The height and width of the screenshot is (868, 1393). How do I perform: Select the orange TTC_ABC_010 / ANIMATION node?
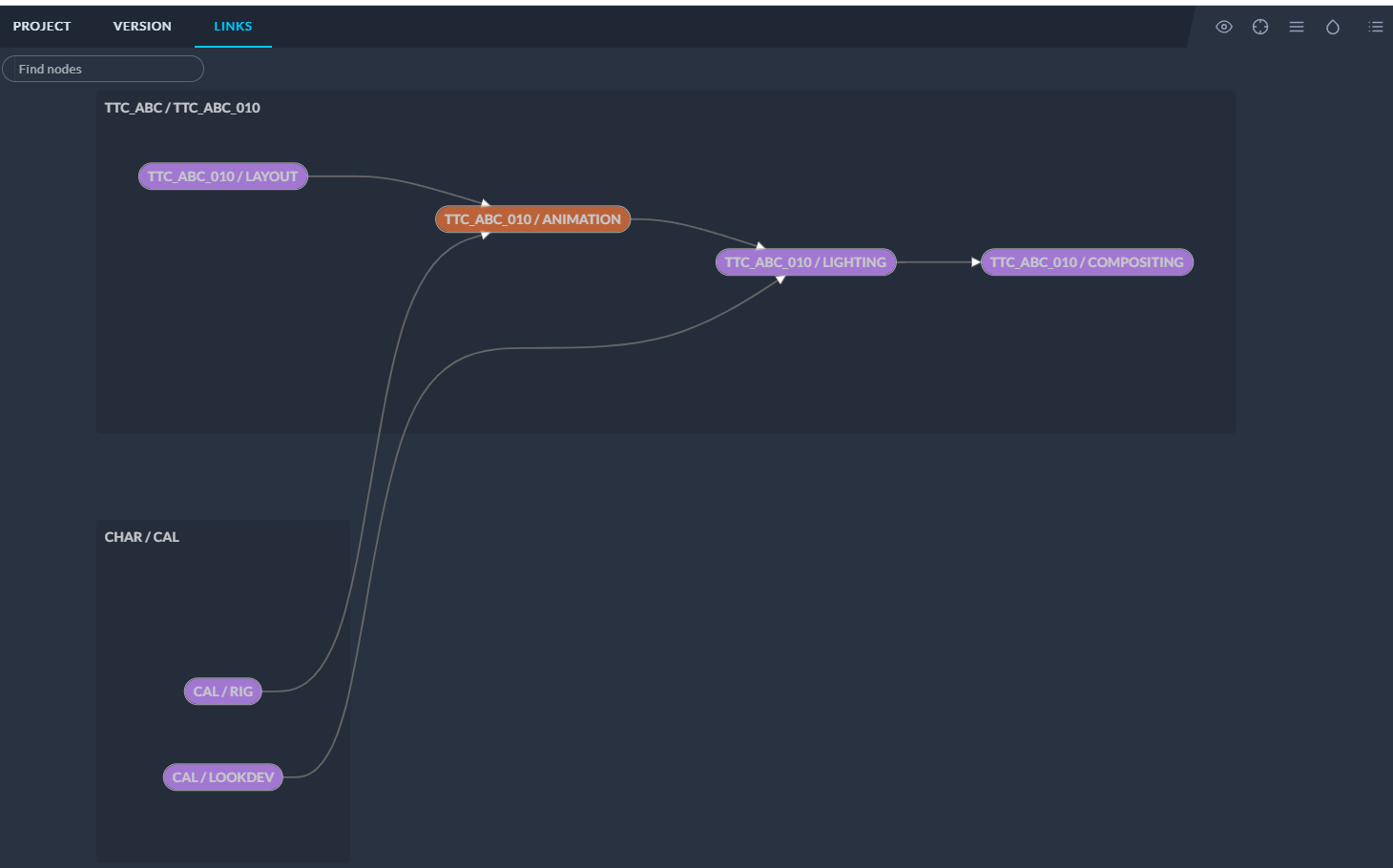coord(532,219)
